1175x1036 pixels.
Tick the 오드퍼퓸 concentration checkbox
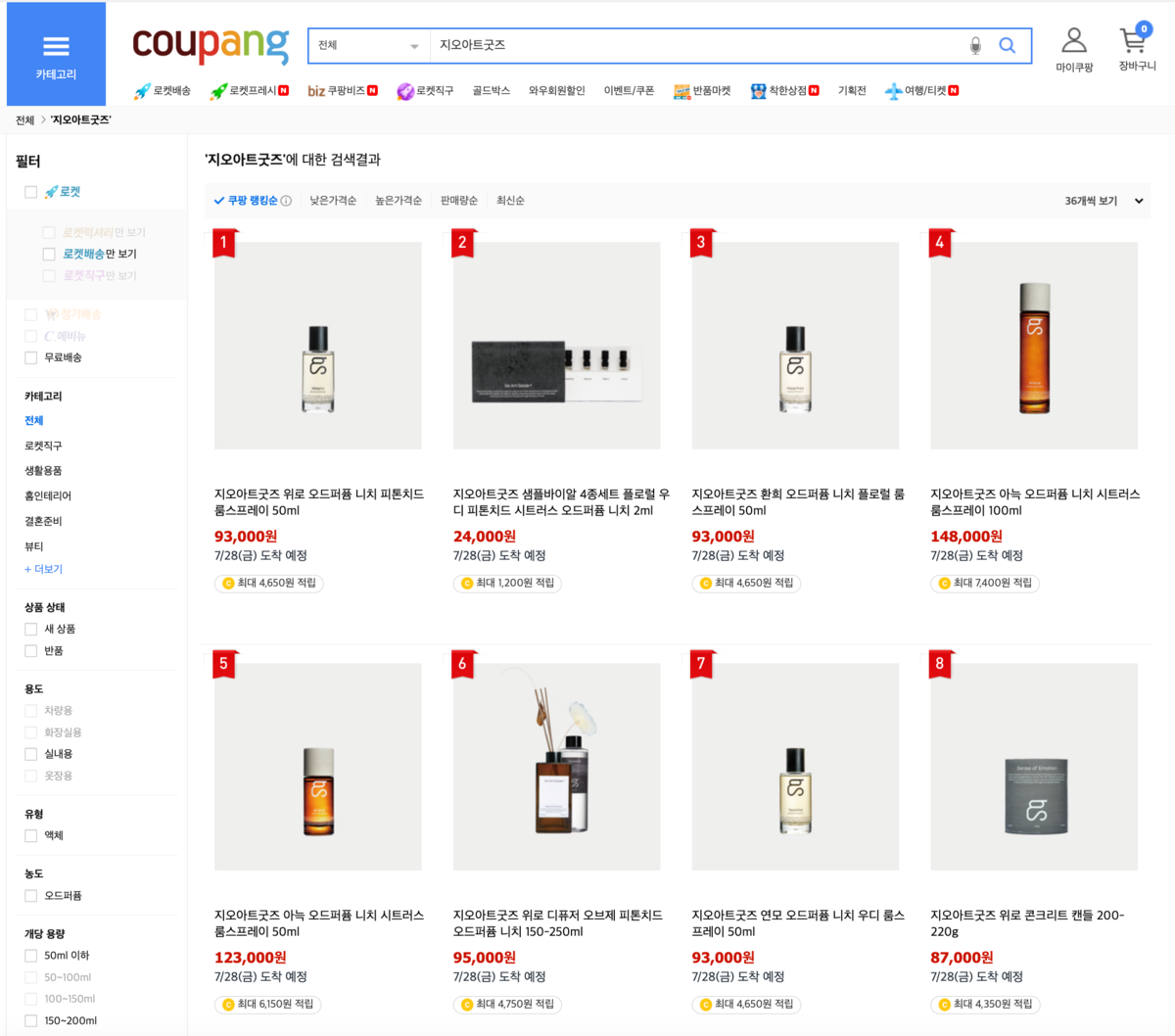tap(31, 896)
